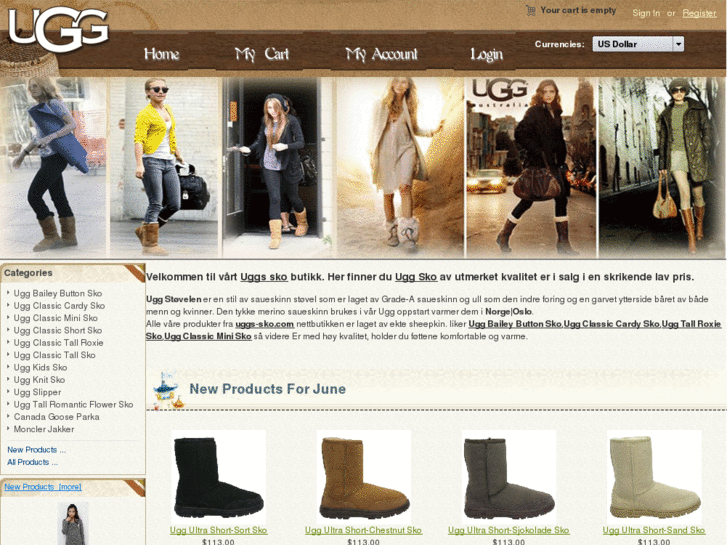This screenshot has width=727, height=545.
Task: Click the chocolate Ultra Short boot image
Action: (509, 477)
